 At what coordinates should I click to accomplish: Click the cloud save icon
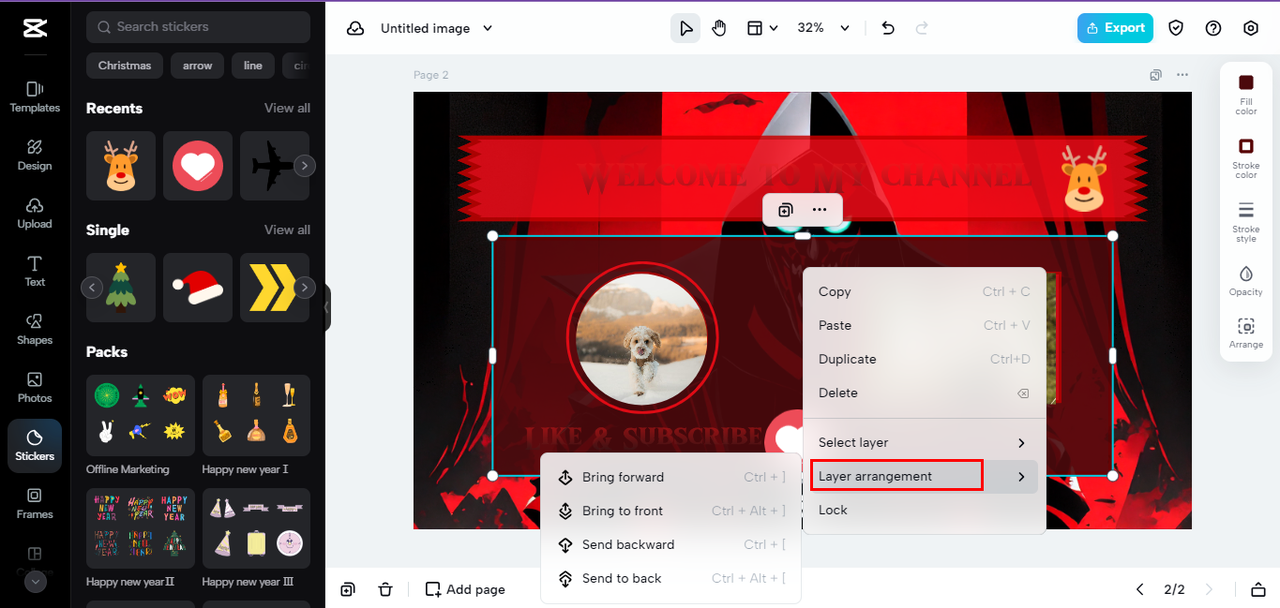(x=355, y=28)
